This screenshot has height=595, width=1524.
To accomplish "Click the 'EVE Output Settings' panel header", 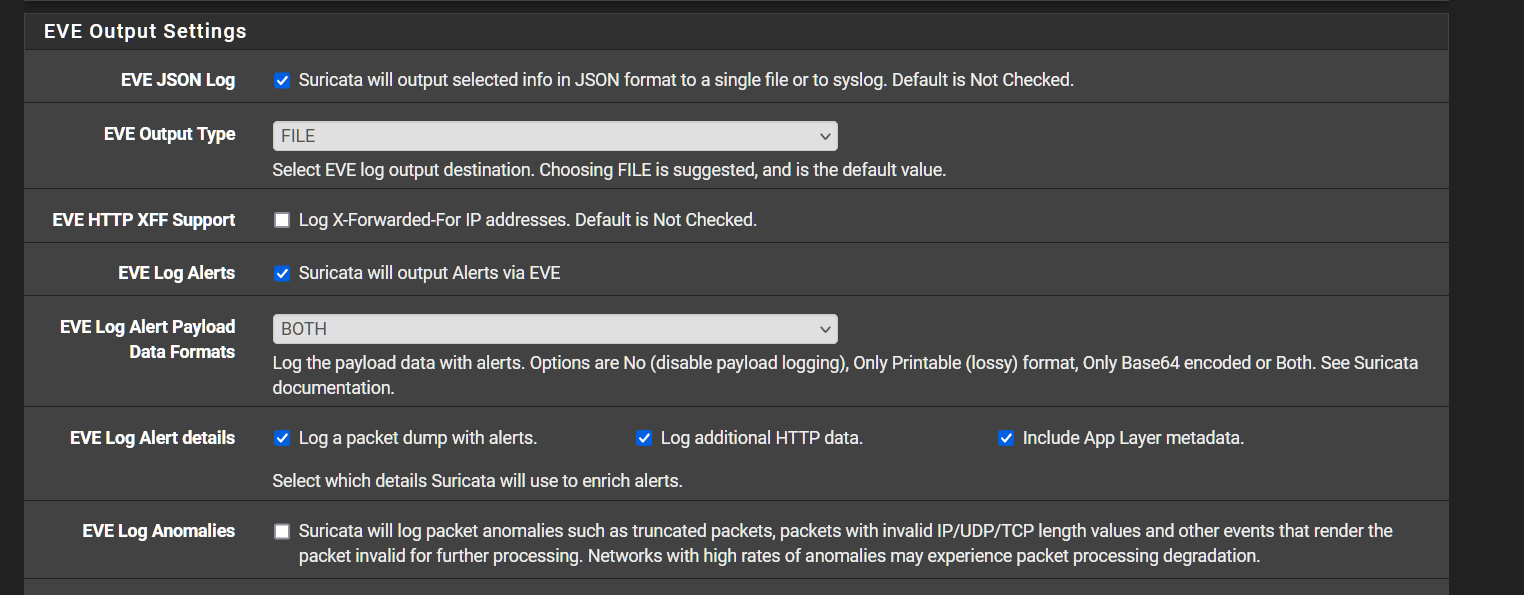I will pos(145,32).
